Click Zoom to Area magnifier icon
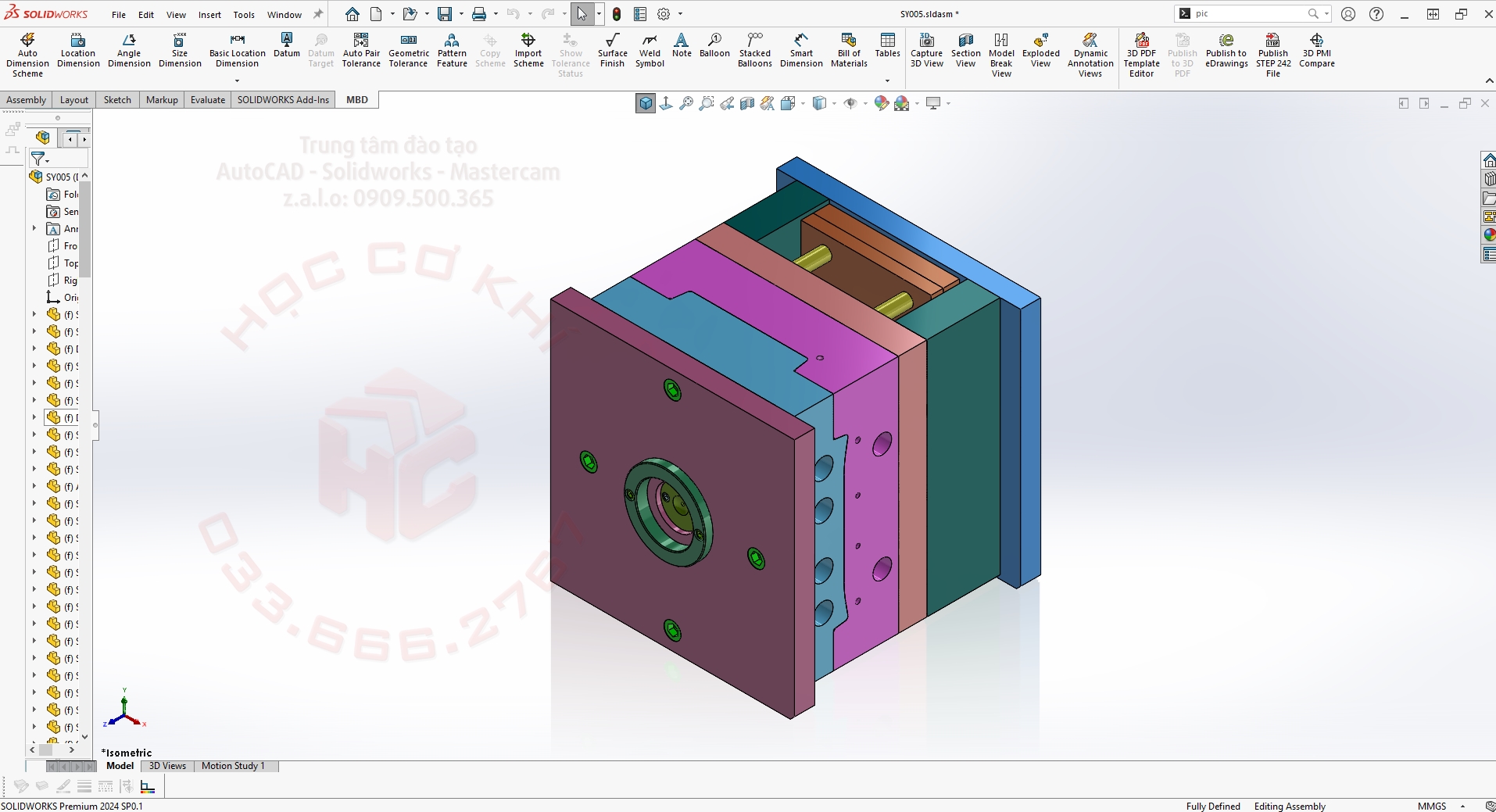The height and width of the screenshot is (812, 1496). 707,103
